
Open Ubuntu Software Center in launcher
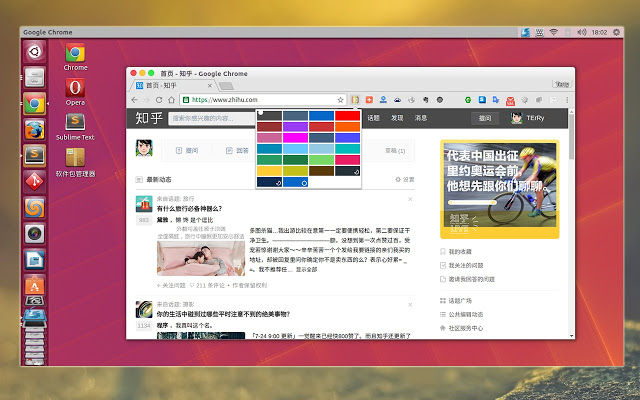click(34, 285)
